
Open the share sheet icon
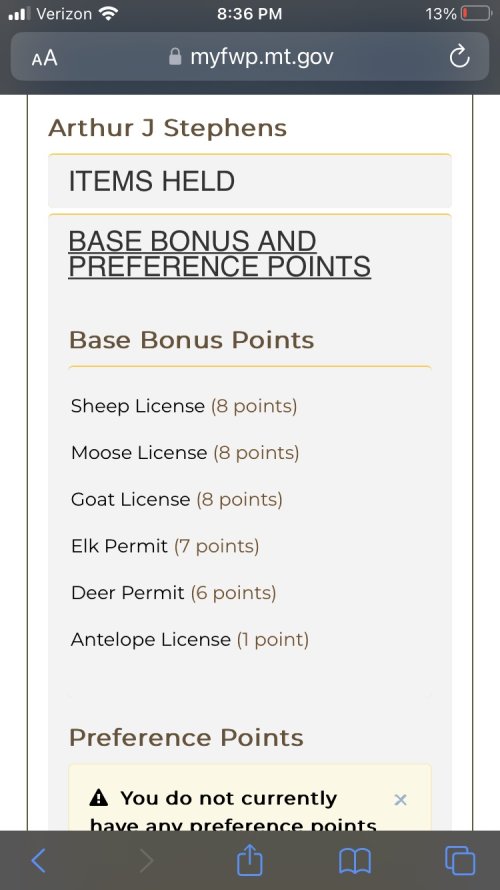click(250, 859)
